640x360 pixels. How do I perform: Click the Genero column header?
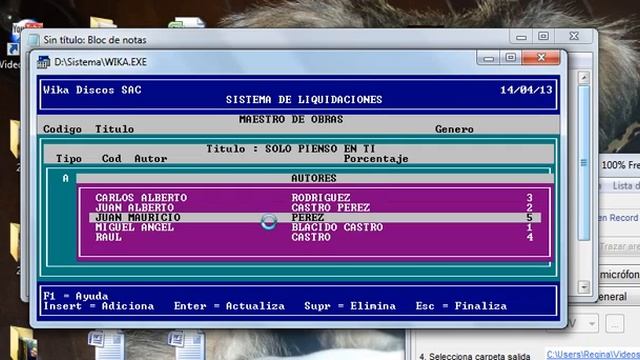pos(454,129)
